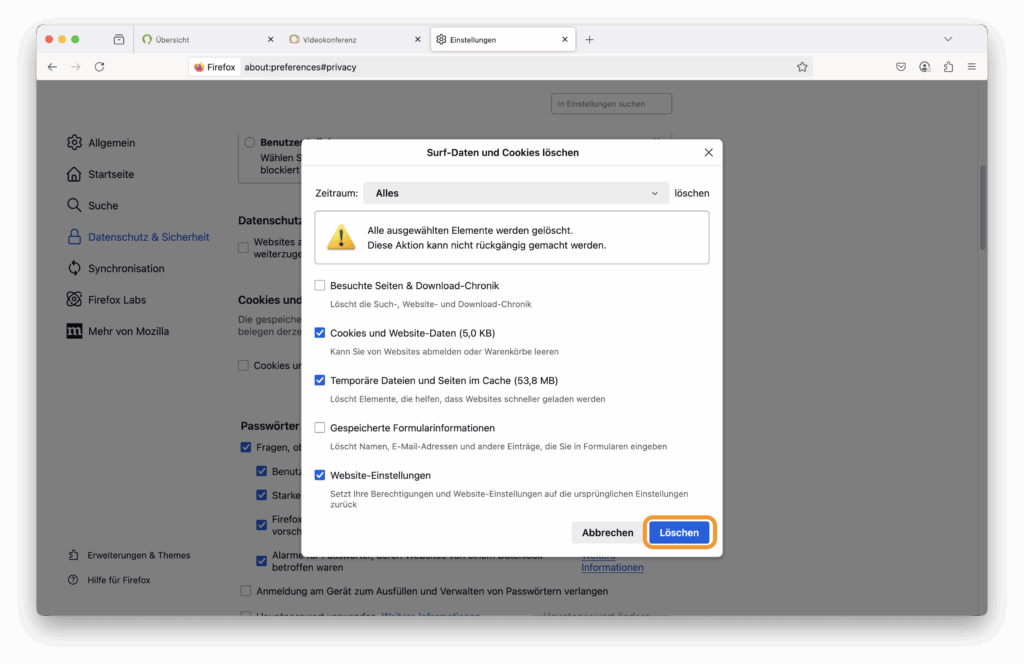Open Allgemein settings category
Screen dimensions: 1024x664
click(101, 142)
